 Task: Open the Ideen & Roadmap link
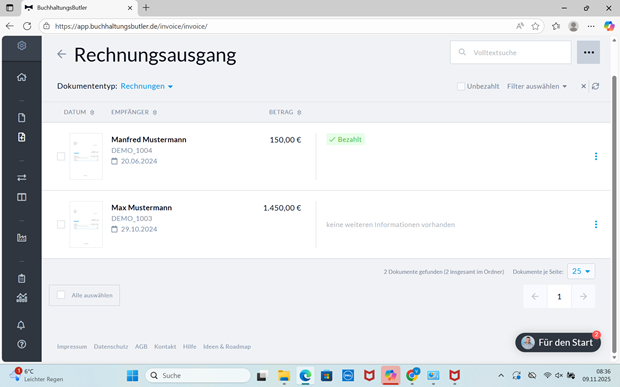point(227,347)
